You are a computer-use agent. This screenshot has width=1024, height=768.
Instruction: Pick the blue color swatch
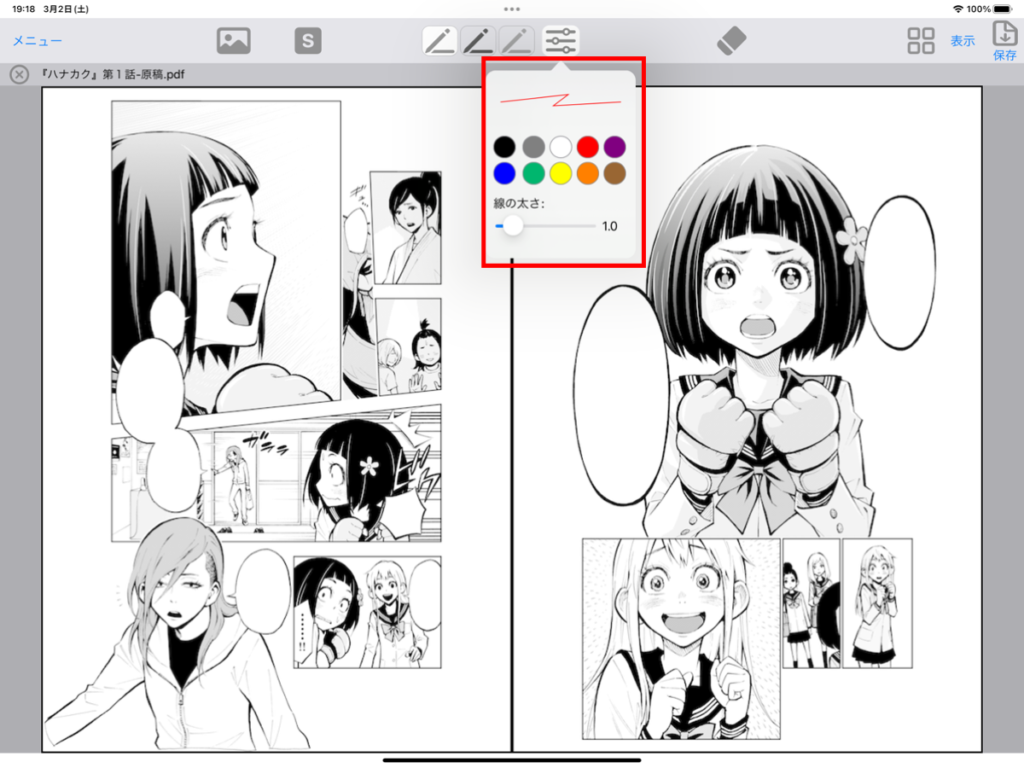coord(504,173)
